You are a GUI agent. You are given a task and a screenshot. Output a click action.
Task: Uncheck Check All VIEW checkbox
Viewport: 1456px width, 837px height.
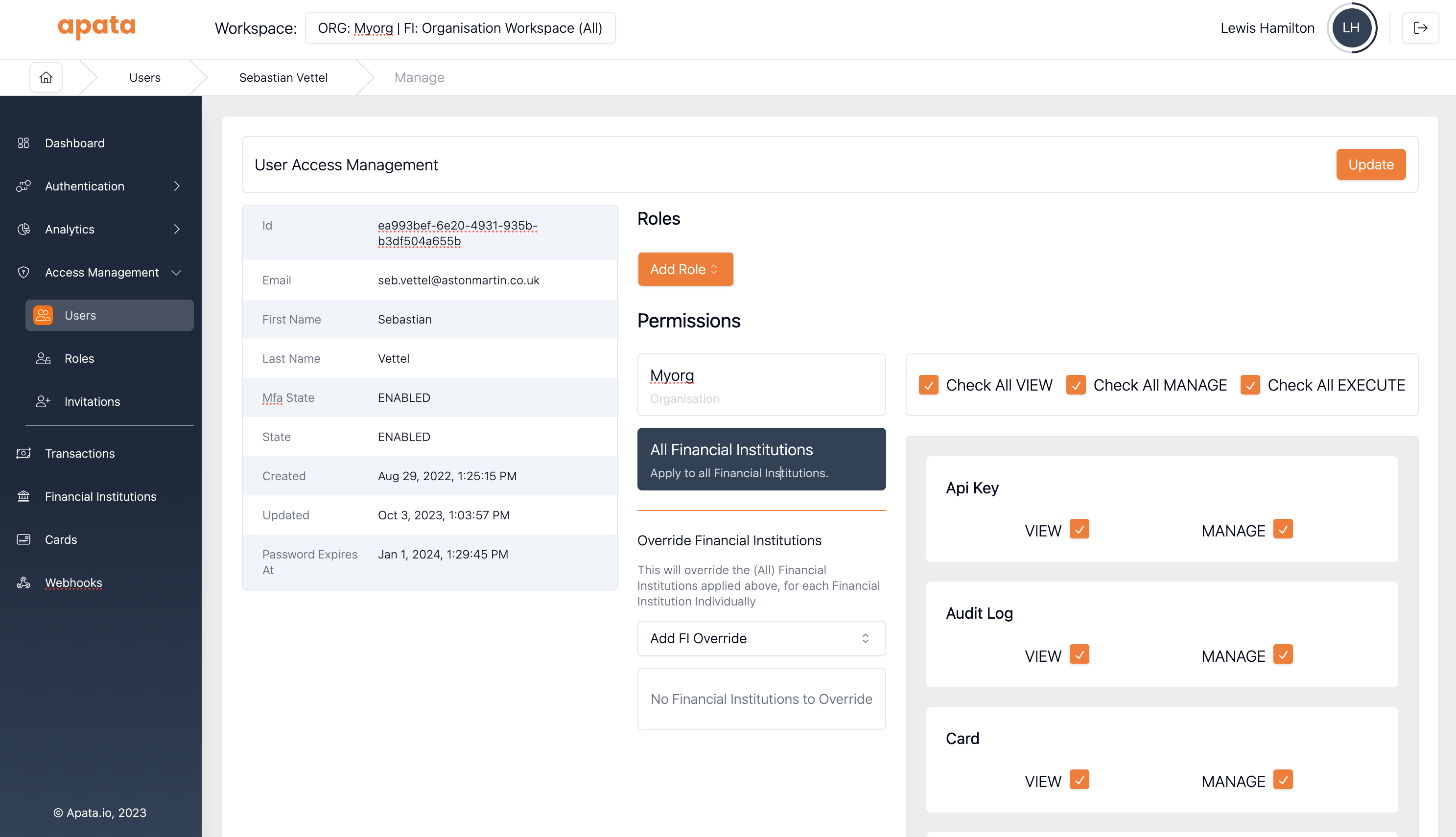[x=928, y=385]
